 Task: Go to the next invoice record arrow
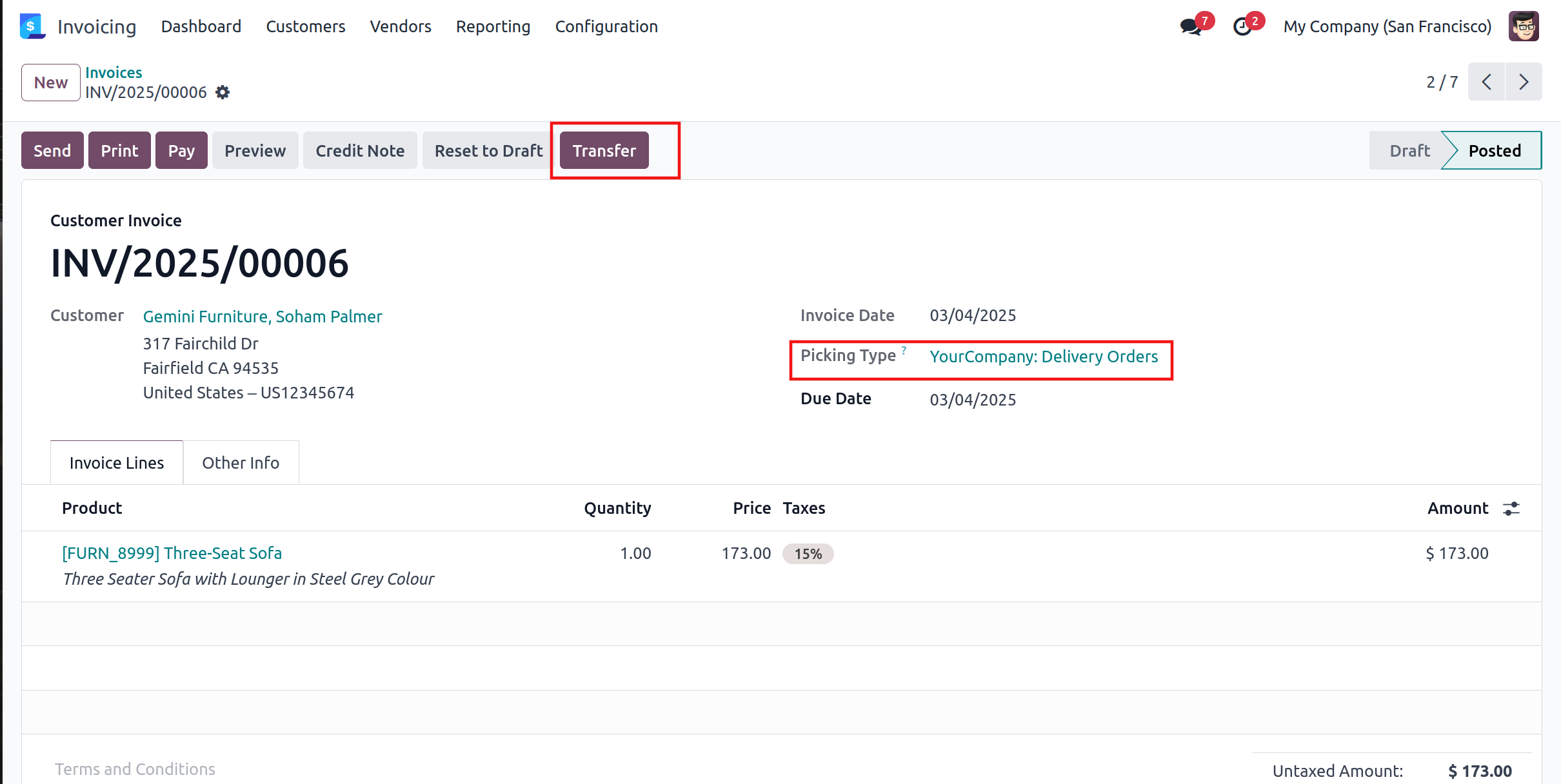1524,82
